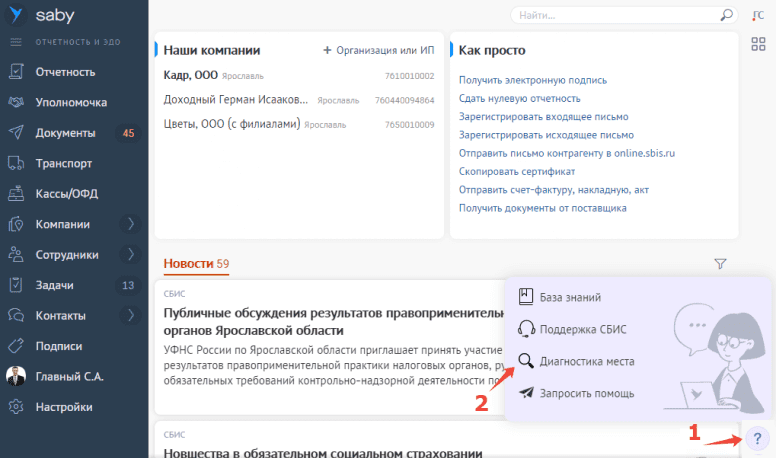Viewport: 776px width, 458px height.
Task: Click the magnifier icon in the search box
Action: (x=726, y=15)
